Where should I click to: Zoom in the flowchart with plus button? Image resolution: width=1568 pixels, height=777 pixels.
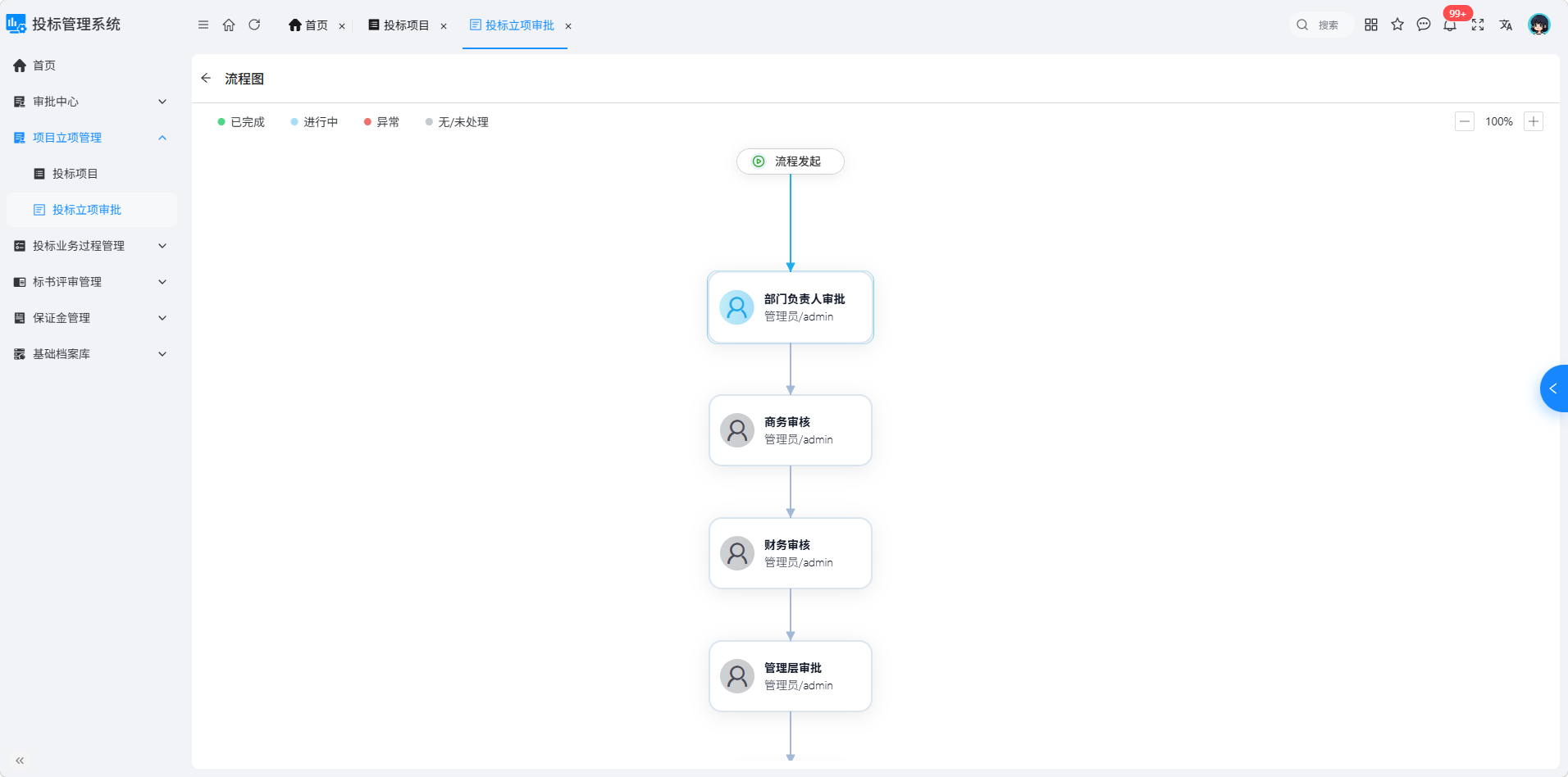(x=1534, y=121)
